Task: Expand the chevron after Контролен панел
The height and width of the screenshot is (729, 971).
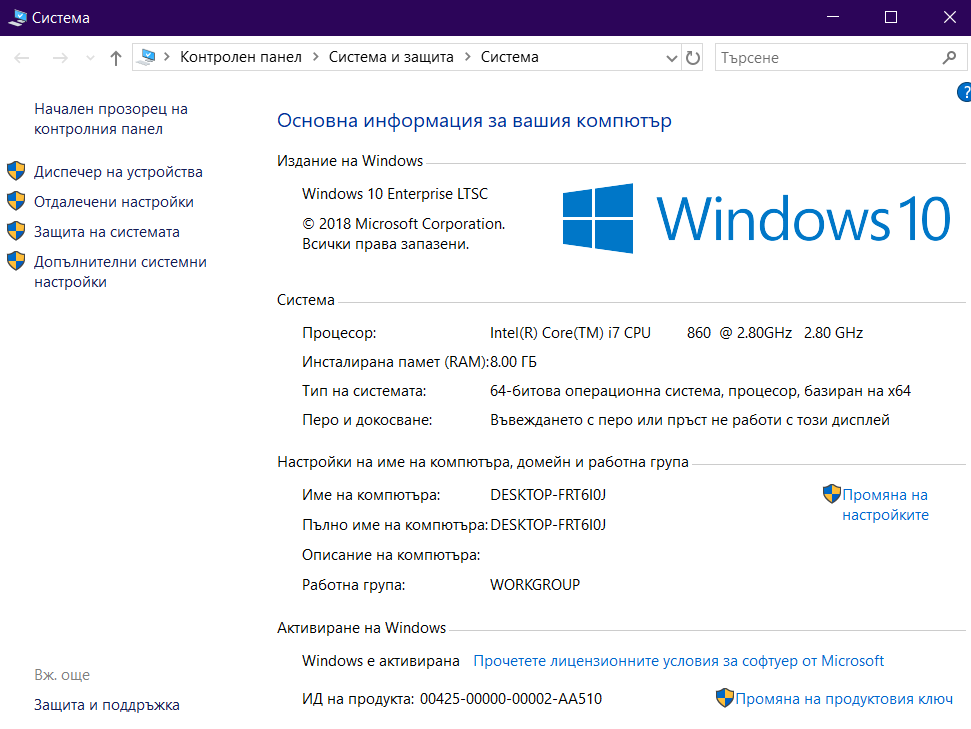Action: [316, 57]
